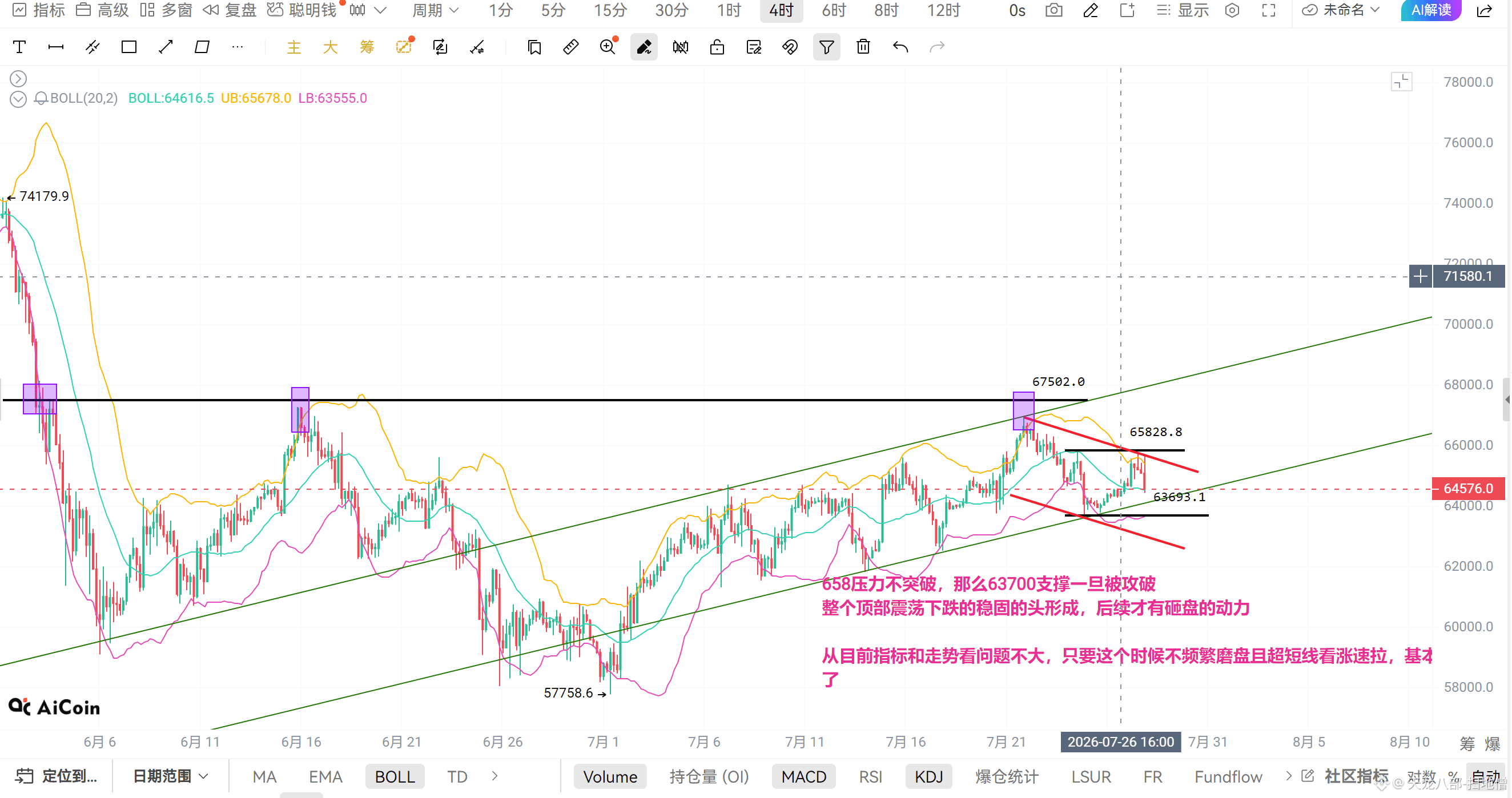Enter fullscreen mode
The height and width of the screenshot is (798, 1512).
[1269, 11]
